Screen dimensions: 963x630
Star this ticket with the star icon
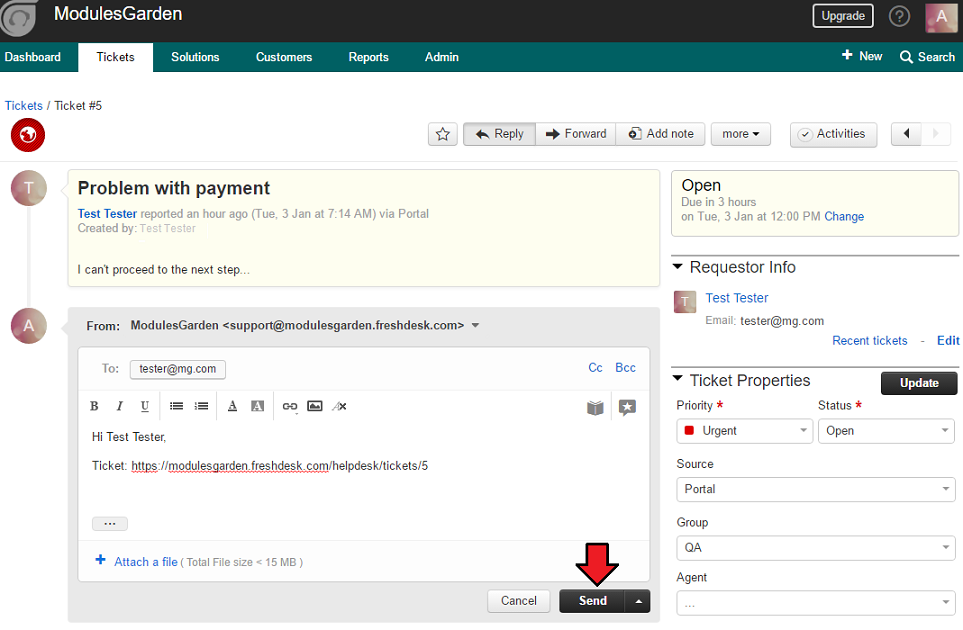click(x=442, y=134)
